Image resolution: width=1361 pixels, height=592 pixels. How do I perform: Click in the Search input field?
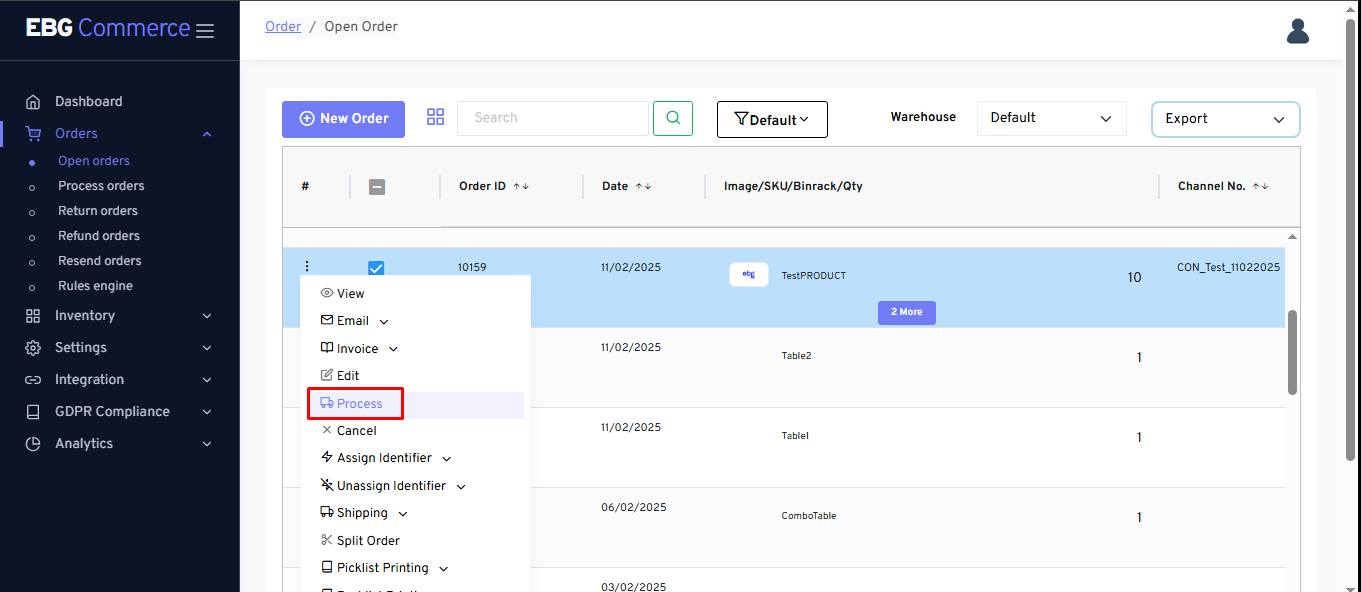[x=553, y=118]
